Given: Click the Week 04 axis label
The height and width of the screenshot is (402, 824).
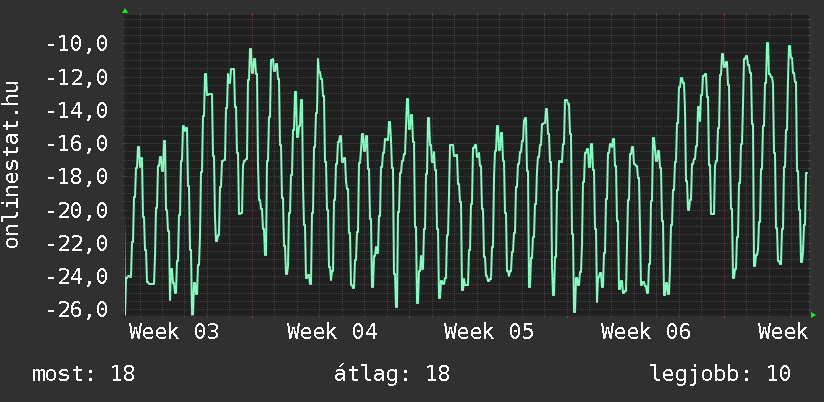Looking at the screenshot, I should coord(332,331).
